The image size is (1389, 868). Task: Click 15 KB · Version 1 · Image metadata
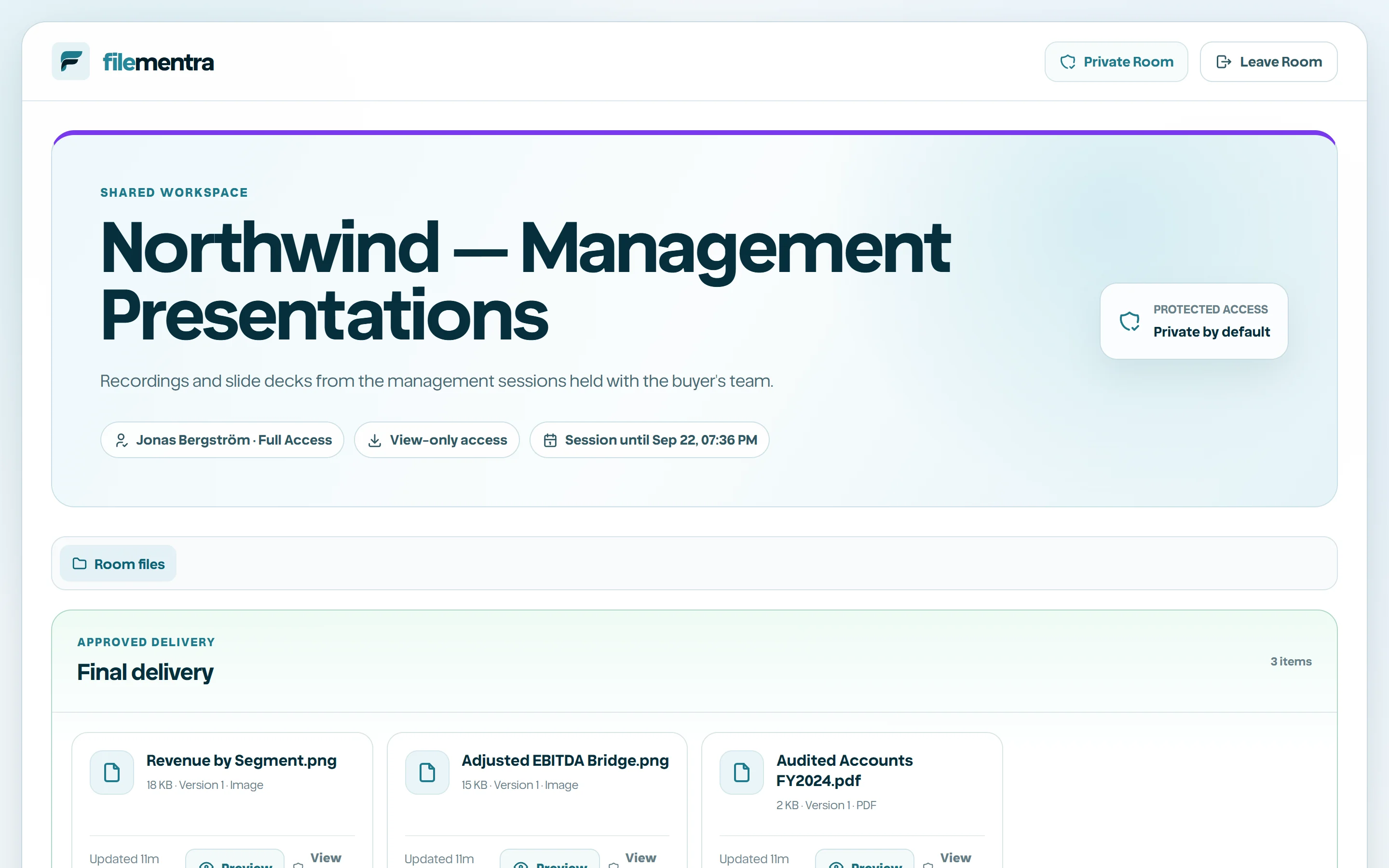519,785
